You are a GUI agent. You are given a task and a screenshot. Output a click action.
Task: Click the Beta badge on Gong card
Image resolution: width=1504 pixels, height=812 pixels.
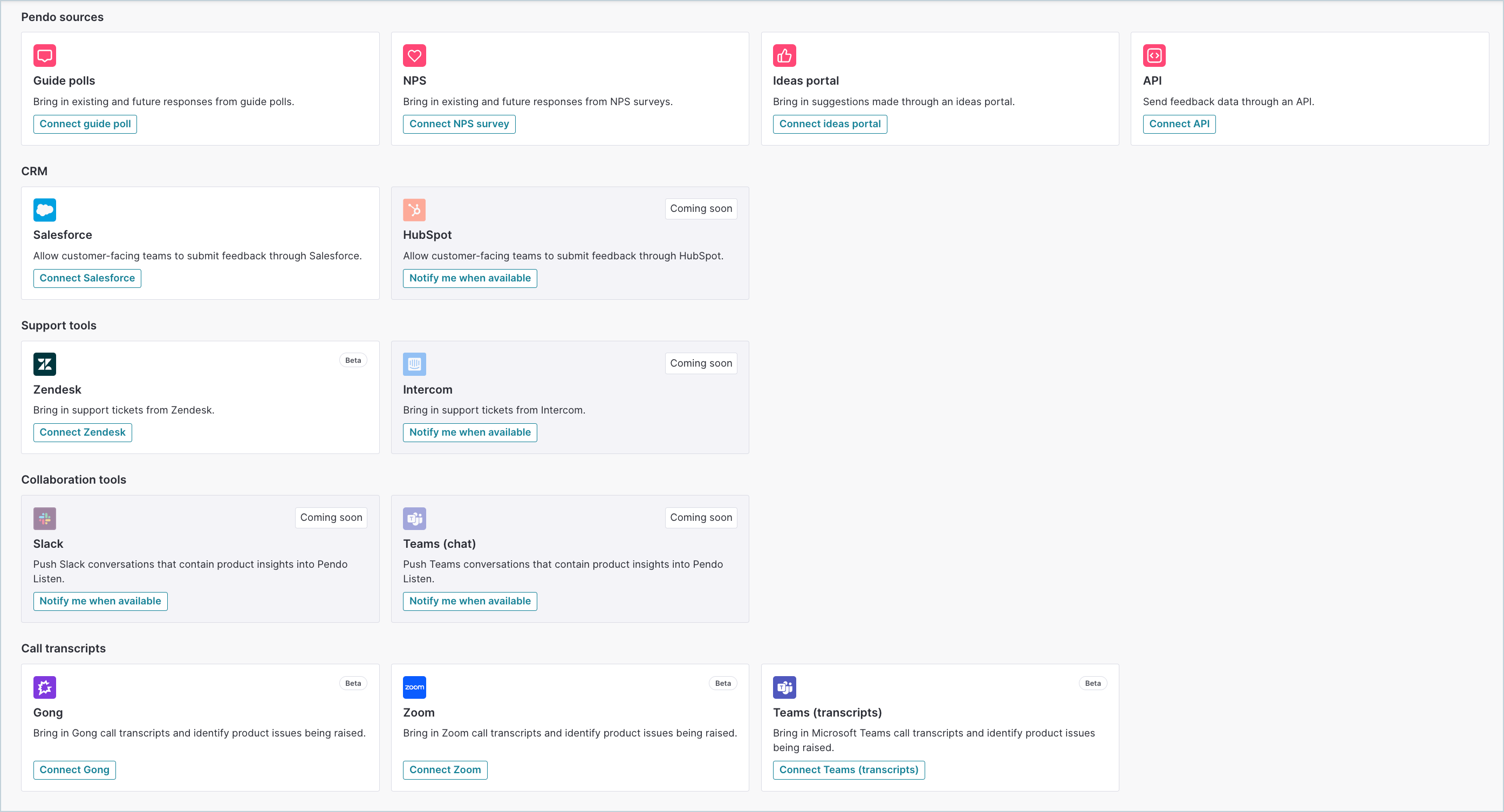(x=353, y=683)
